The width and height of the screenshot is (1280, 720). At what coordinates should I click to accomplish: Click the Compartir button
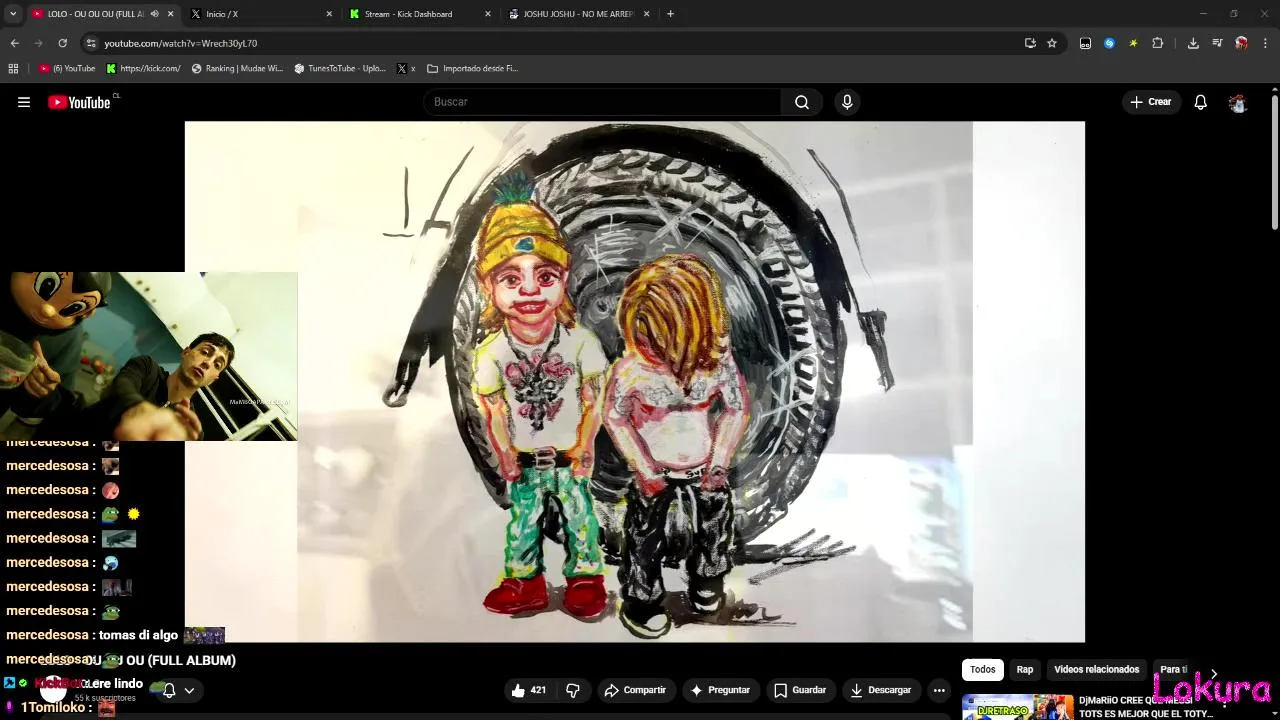click(635, 690)
